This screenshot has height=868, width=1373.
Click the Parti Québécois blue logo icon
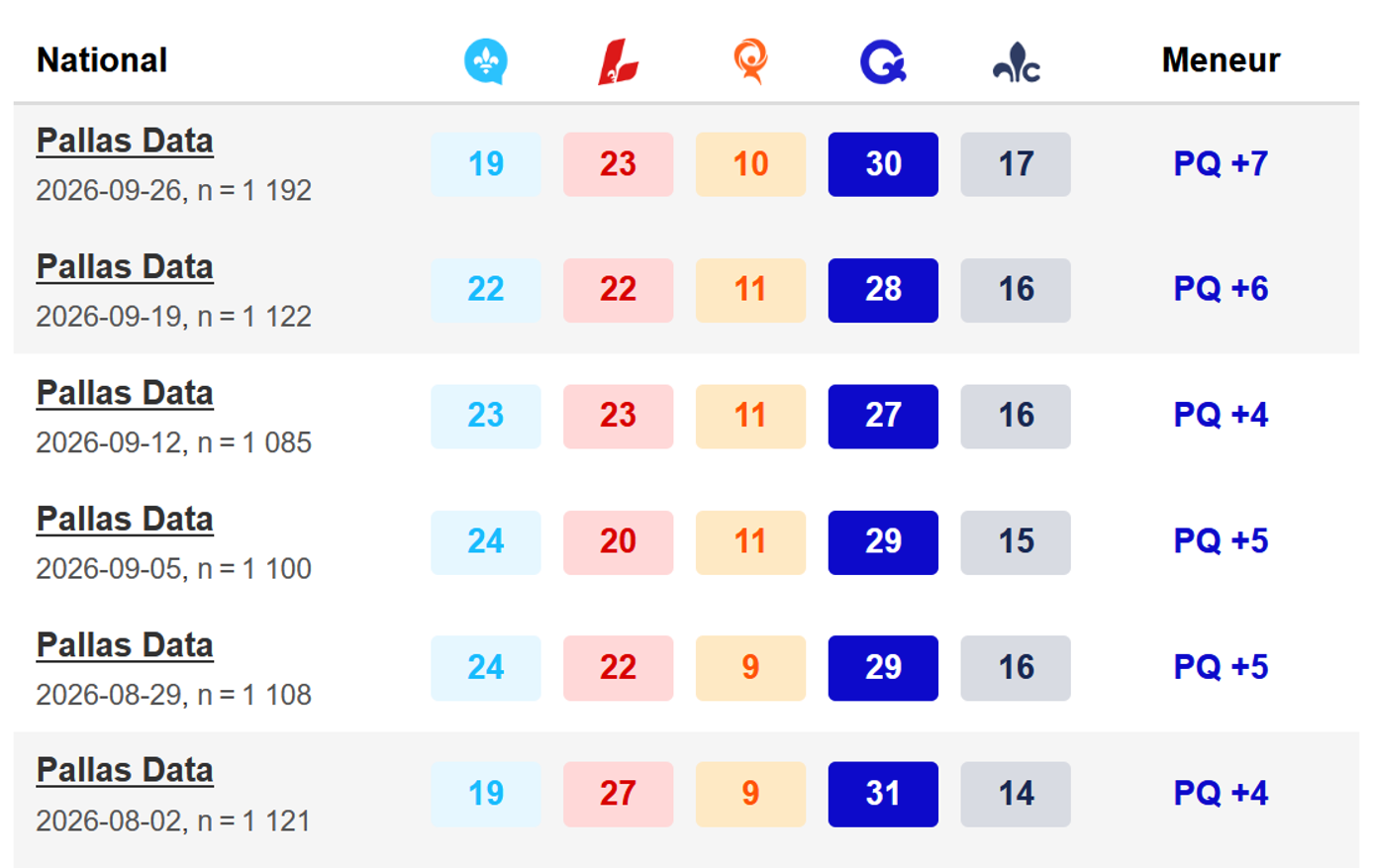[x=883, y=61]
